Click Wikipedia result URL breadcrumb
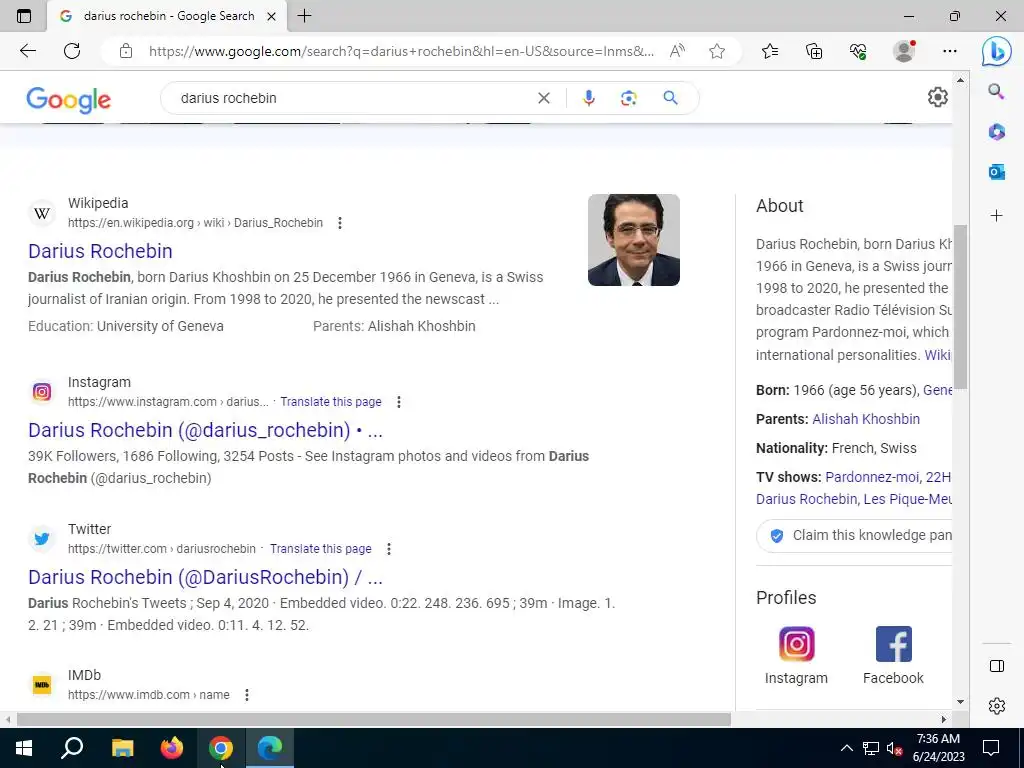 (195, 223)
